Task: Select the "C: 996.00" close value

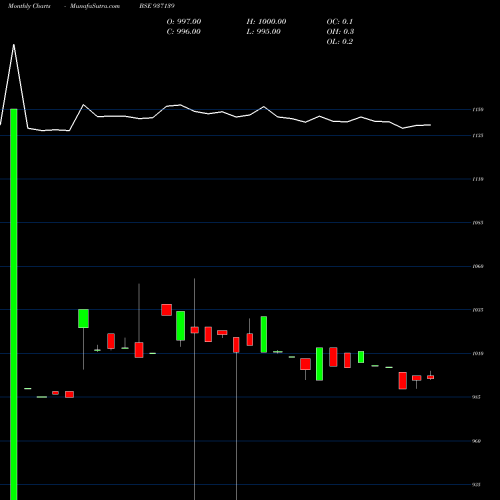Action: click(183, 32)
